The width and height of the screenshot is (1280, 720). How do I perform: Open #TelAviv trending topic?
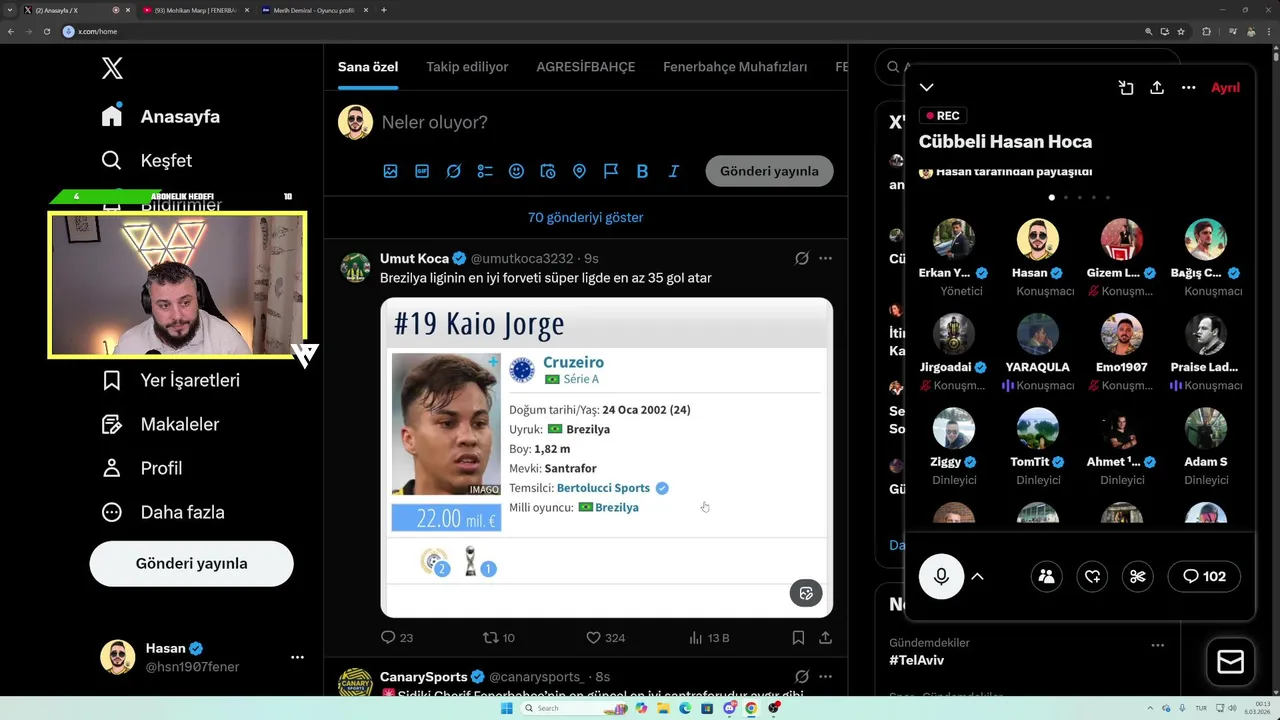916,660
